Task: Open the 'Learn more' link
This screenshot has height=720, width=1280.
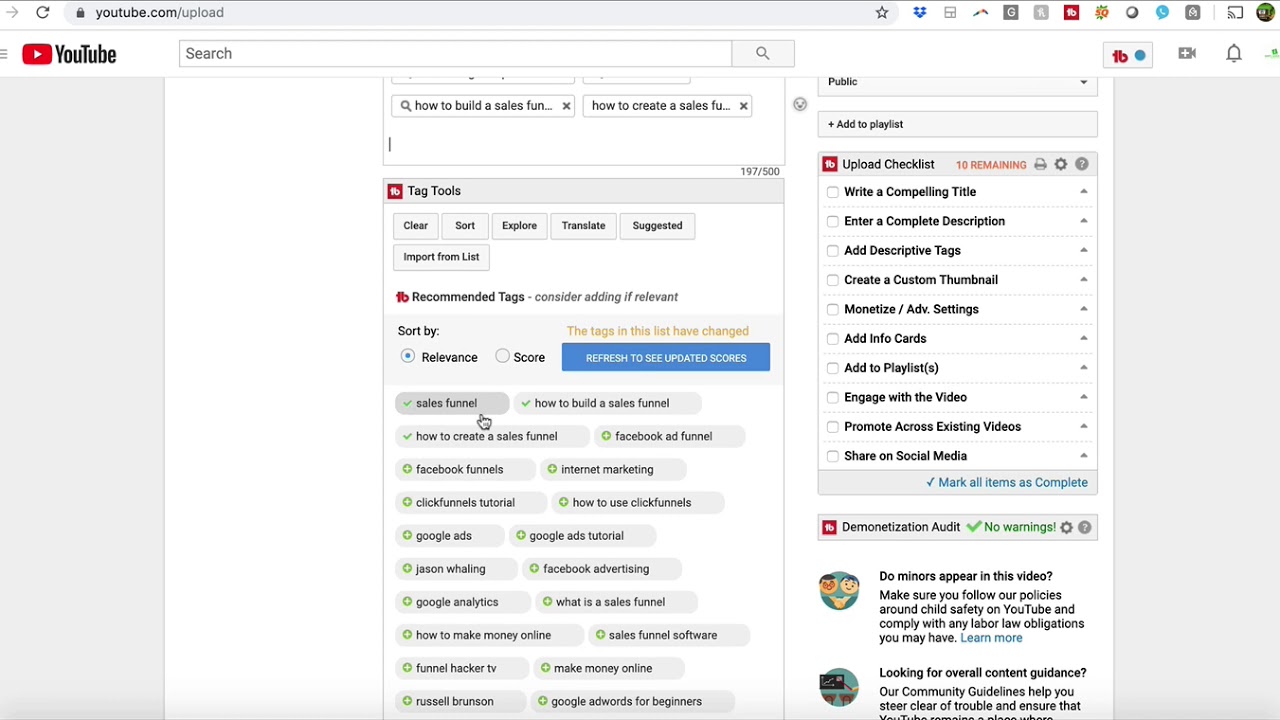Action: click(991, 638)
